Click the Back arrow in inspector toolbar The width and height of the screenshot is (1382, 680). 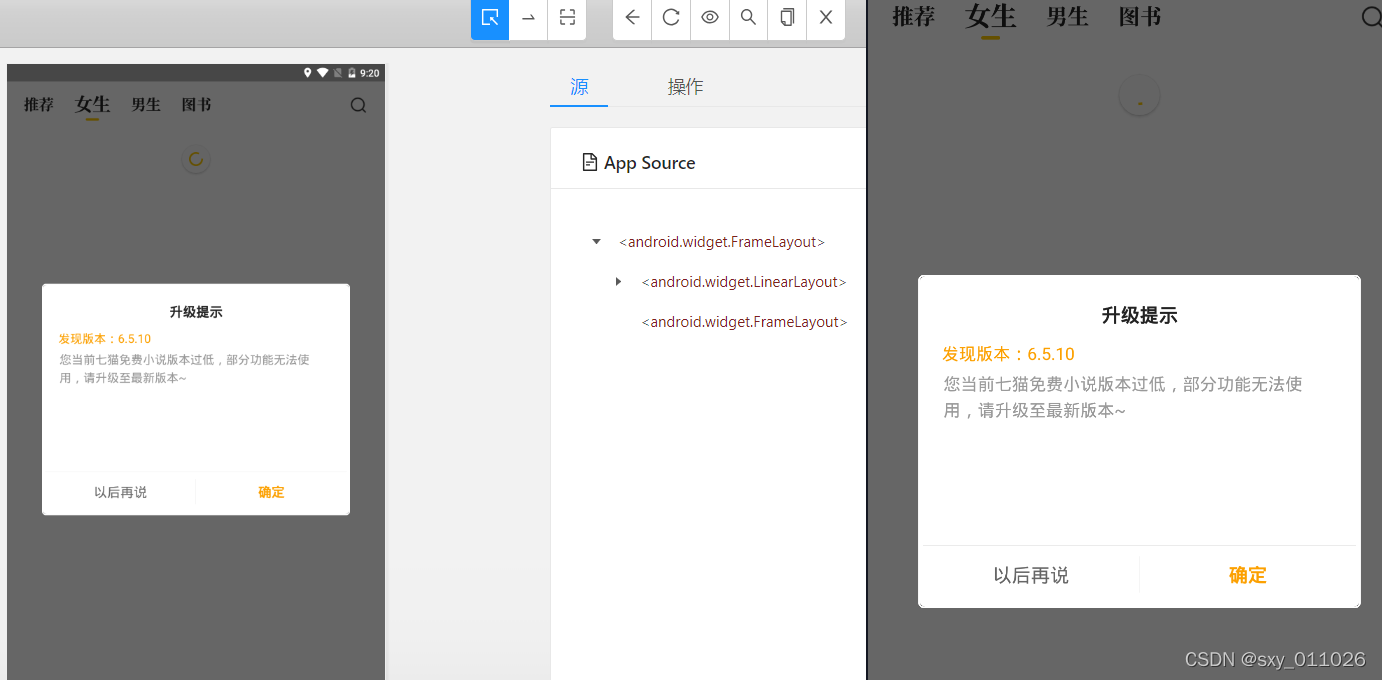coord(632,17)
